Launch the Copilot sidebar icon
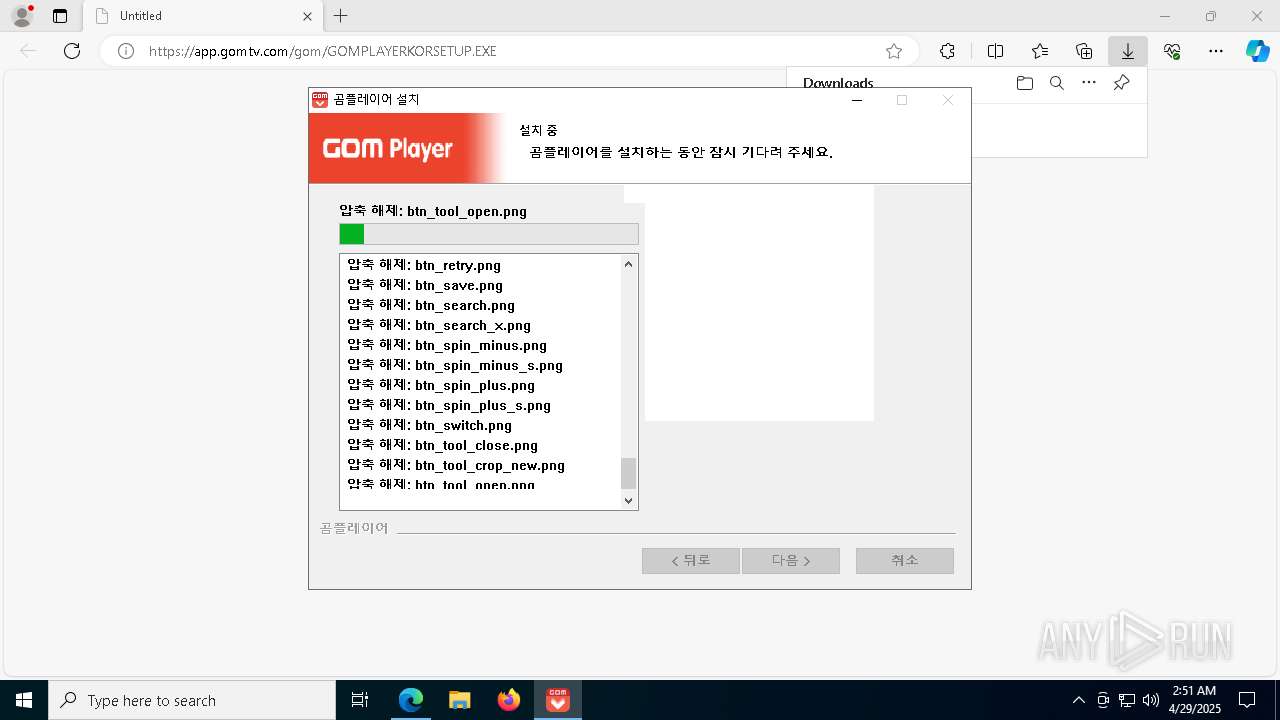Viewport: 1280px width, 720px height. pyautogui.click(x=1257, y=51)
